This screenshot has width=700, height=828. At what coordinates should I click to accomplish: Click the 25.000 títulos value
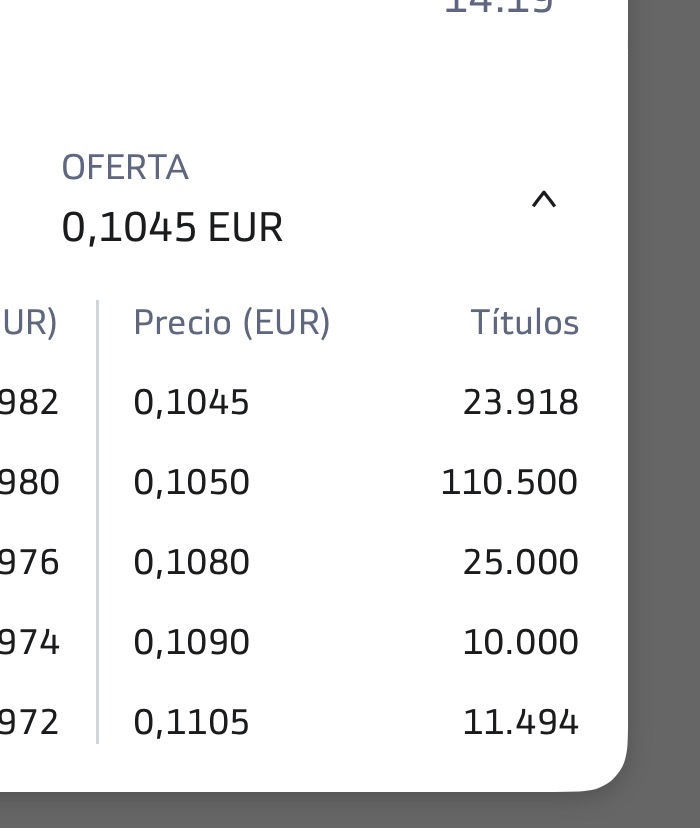[x=521, y=562]
